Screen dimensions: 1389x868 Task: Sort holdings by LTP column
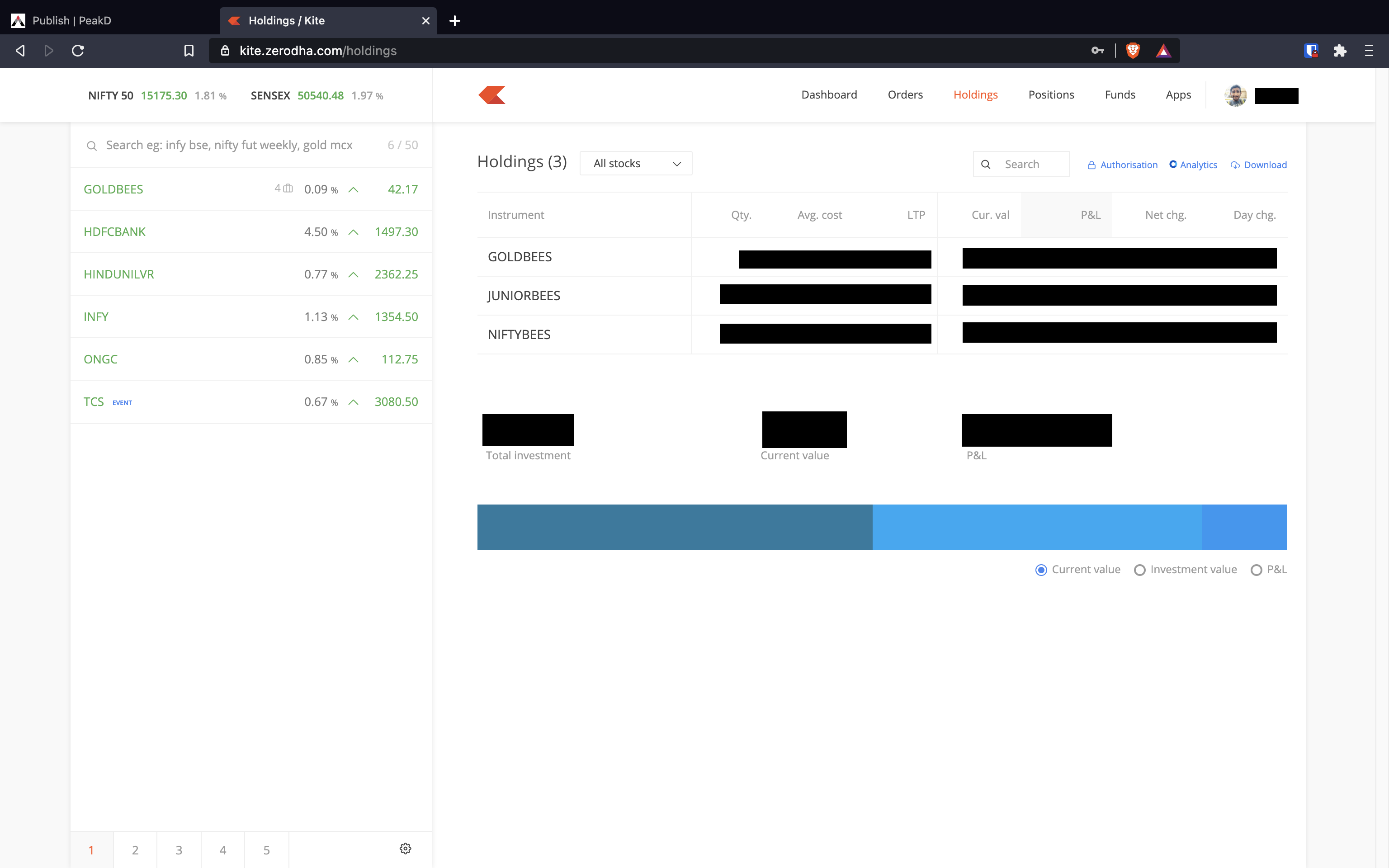click(916, 215)
